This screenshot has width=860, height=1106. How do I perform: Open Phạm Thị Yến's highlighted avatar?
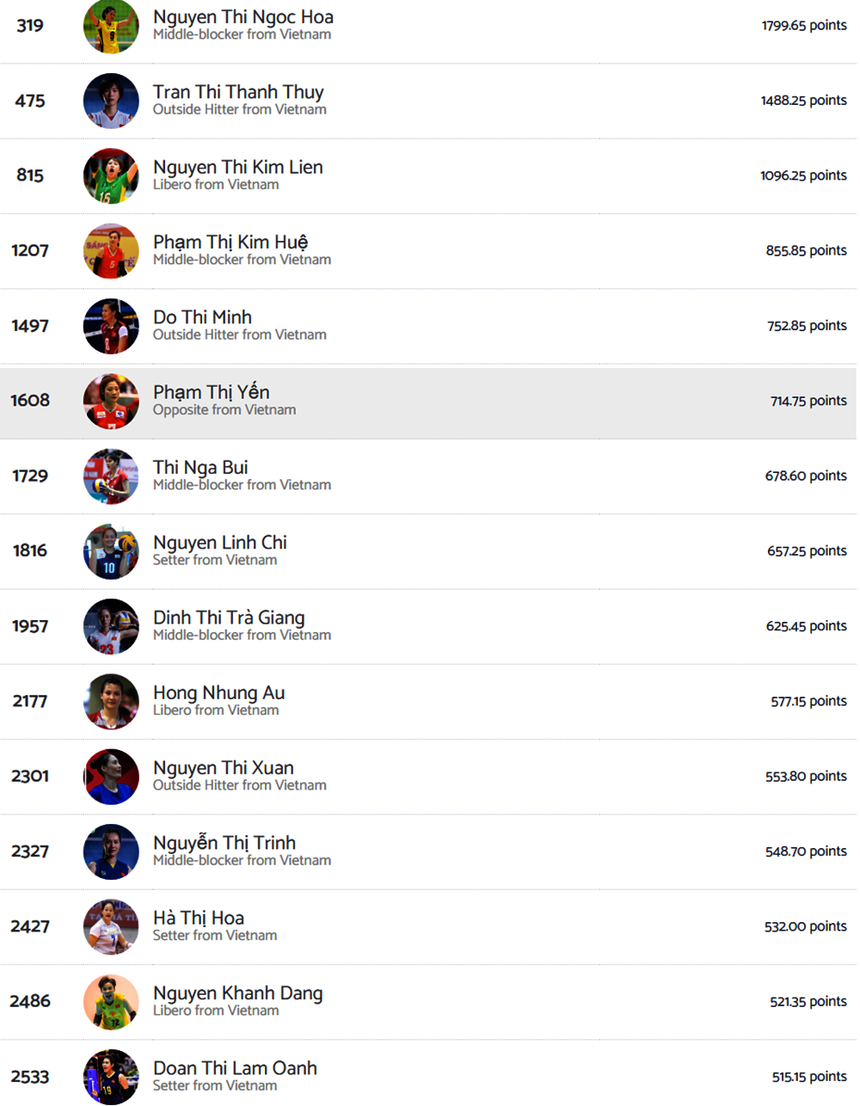(111, 401)
